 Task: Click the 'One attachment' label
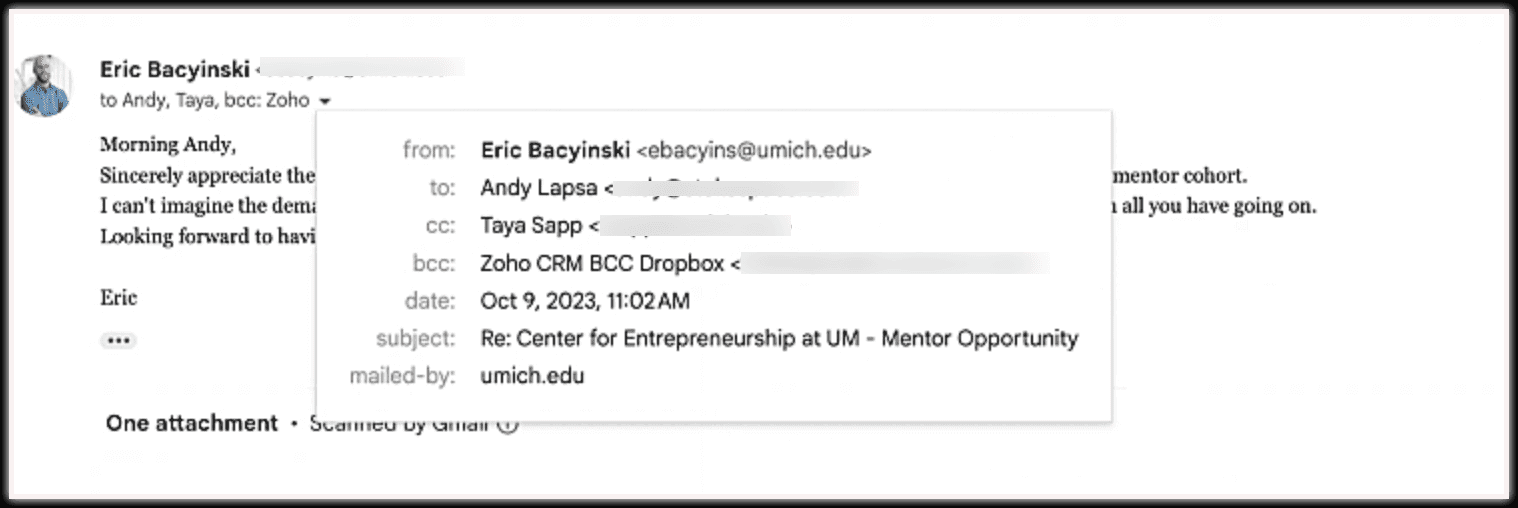(x=192, y=423)
